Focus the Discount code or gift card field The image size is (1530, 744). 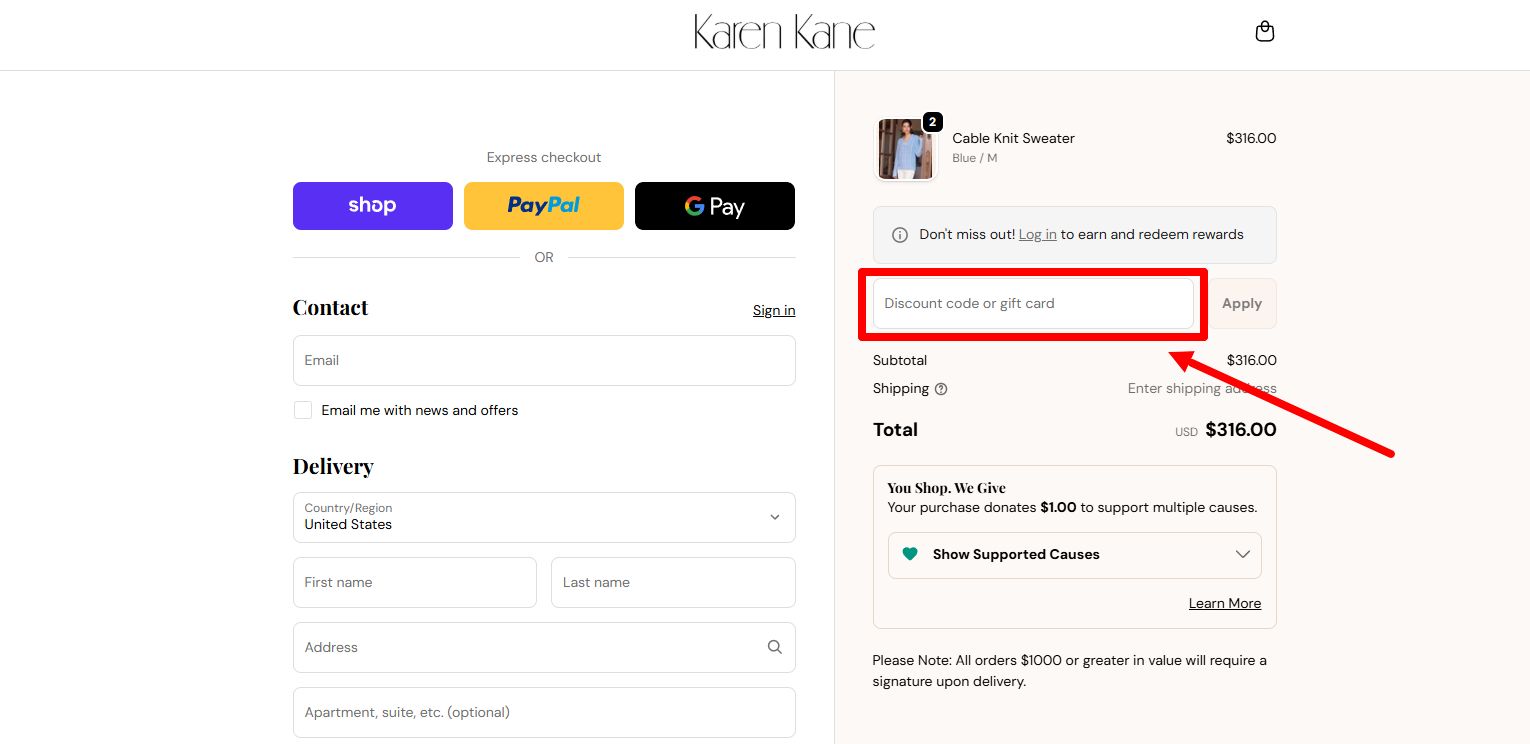pyautogui.click(x=1033, y=303)
